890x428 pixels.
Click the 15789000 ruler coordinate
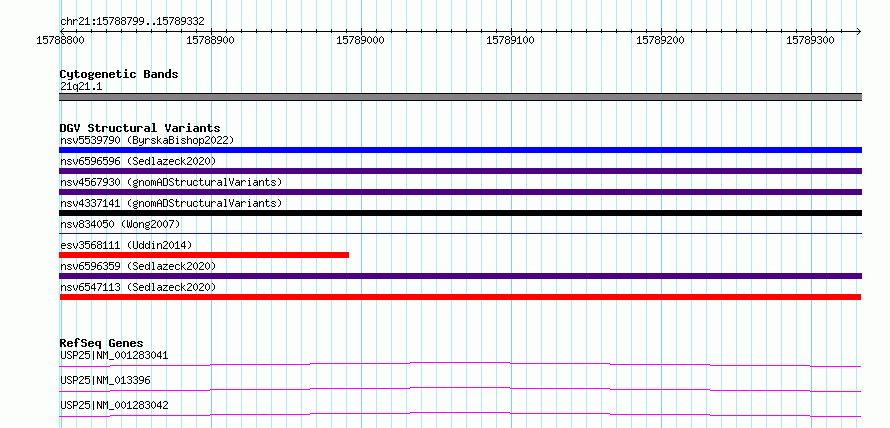pyautogui.click(x=360, y=40)
